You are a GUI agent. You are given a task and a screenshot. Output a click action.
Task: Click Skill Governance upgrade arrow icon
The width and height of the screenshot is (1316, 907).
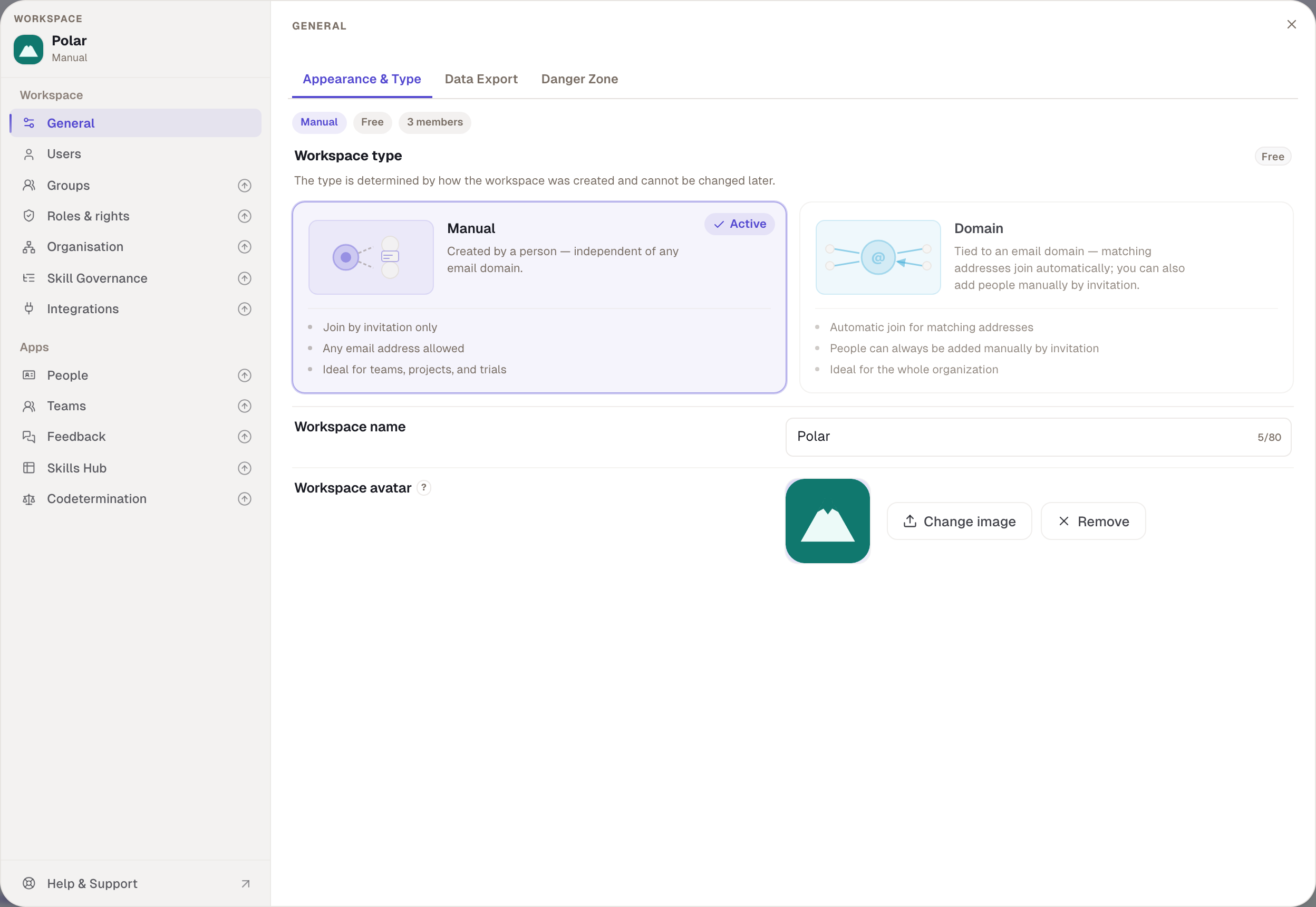(x=244, y=278)
